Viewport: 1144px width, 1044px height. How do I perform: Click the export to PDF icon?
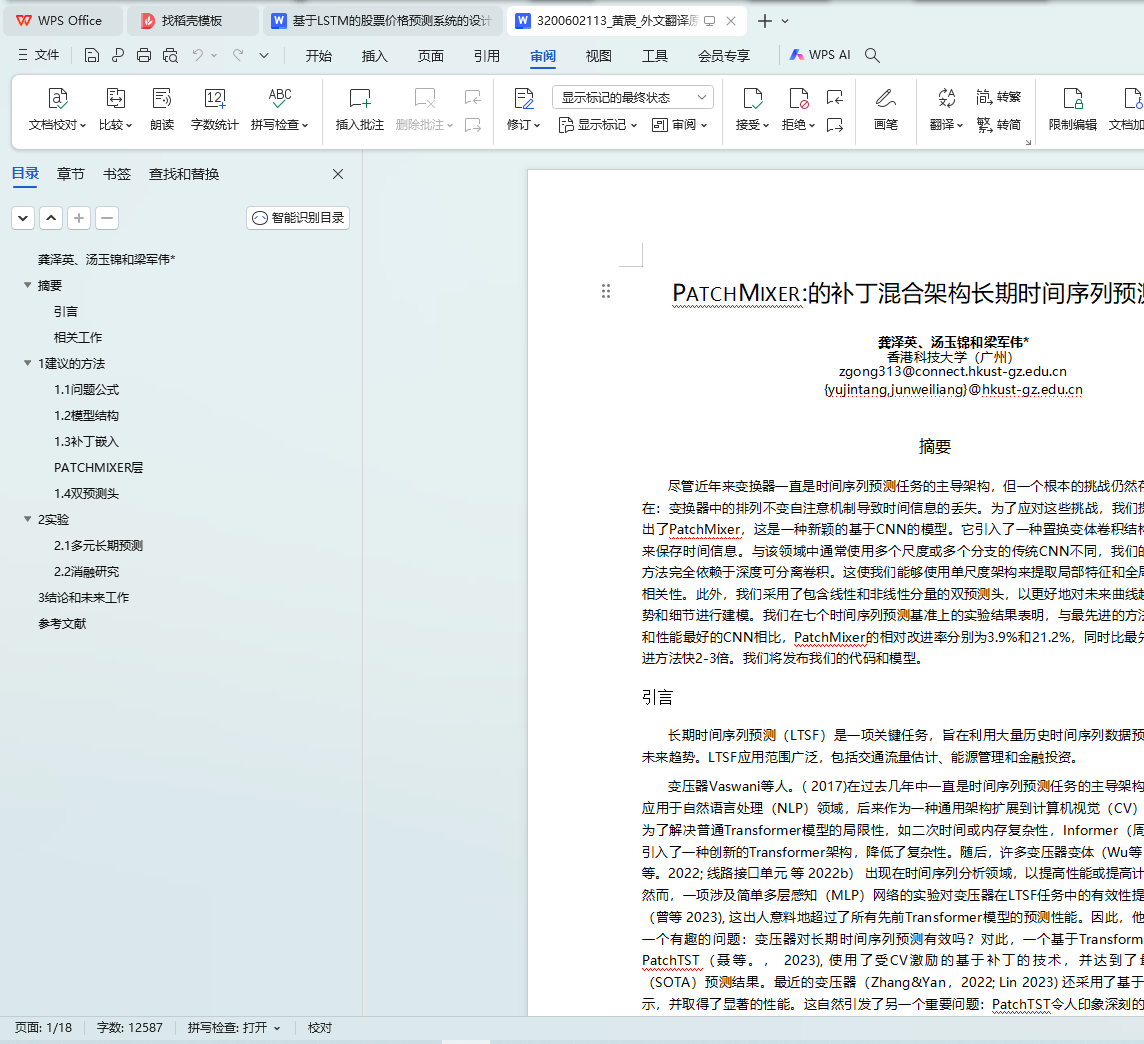(x=117, y=55)
